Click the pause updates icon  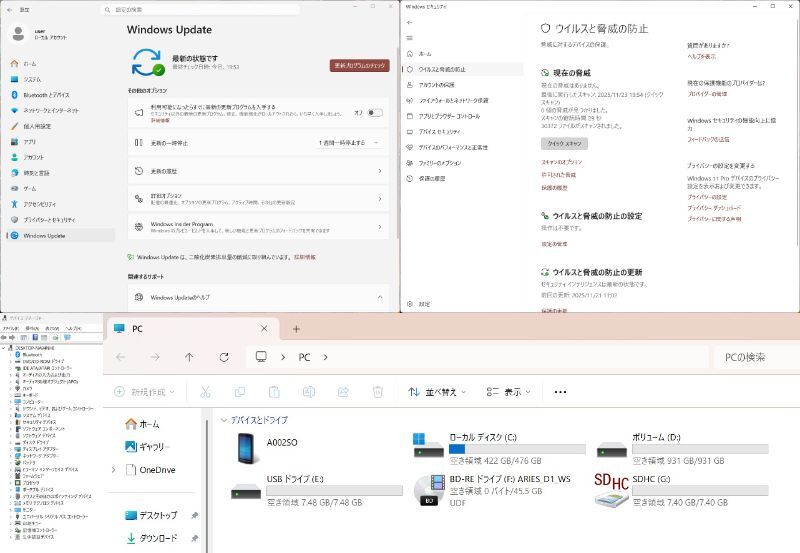tap(139, 143)
